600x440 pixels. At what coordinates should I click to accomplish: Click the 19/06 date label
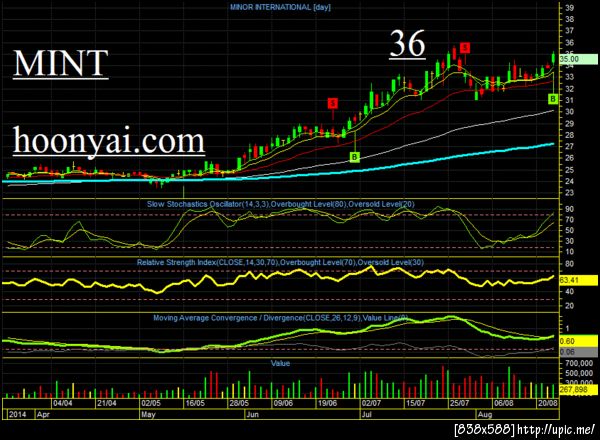[328, 403]
